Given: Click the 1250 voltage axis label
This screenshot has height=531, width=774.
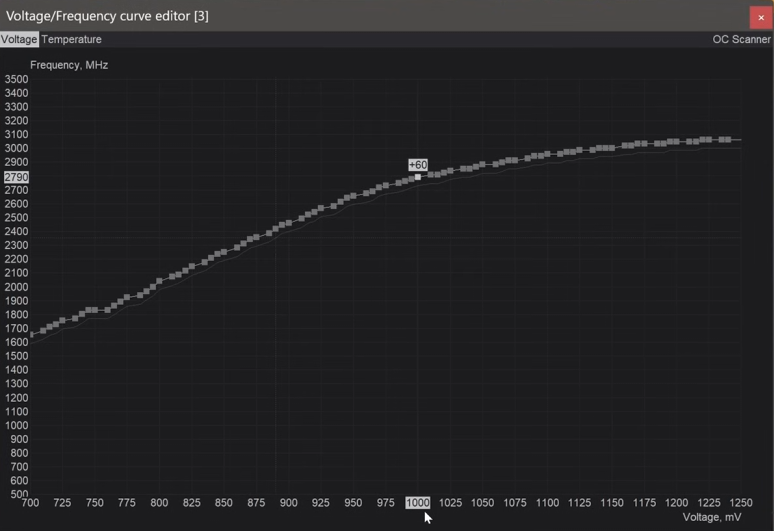Looking at the screenshot, I should (x=741, y=503).
